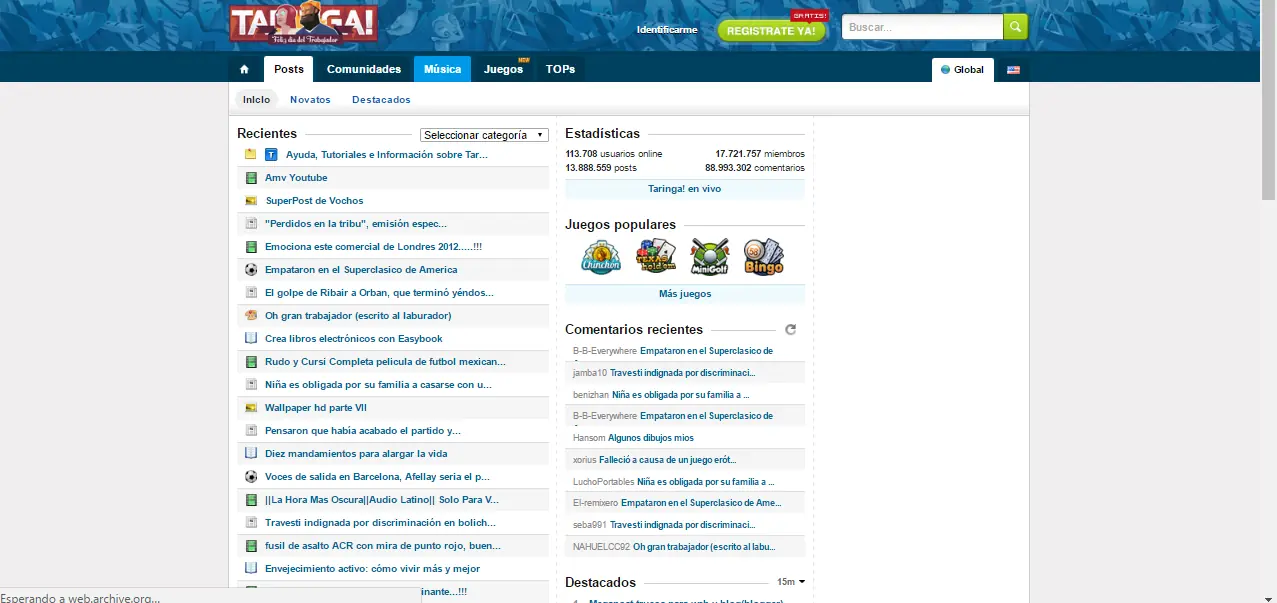Click the Identificarme link
The height and width of the screenshot is (603, 1277).
coord(667,30)
